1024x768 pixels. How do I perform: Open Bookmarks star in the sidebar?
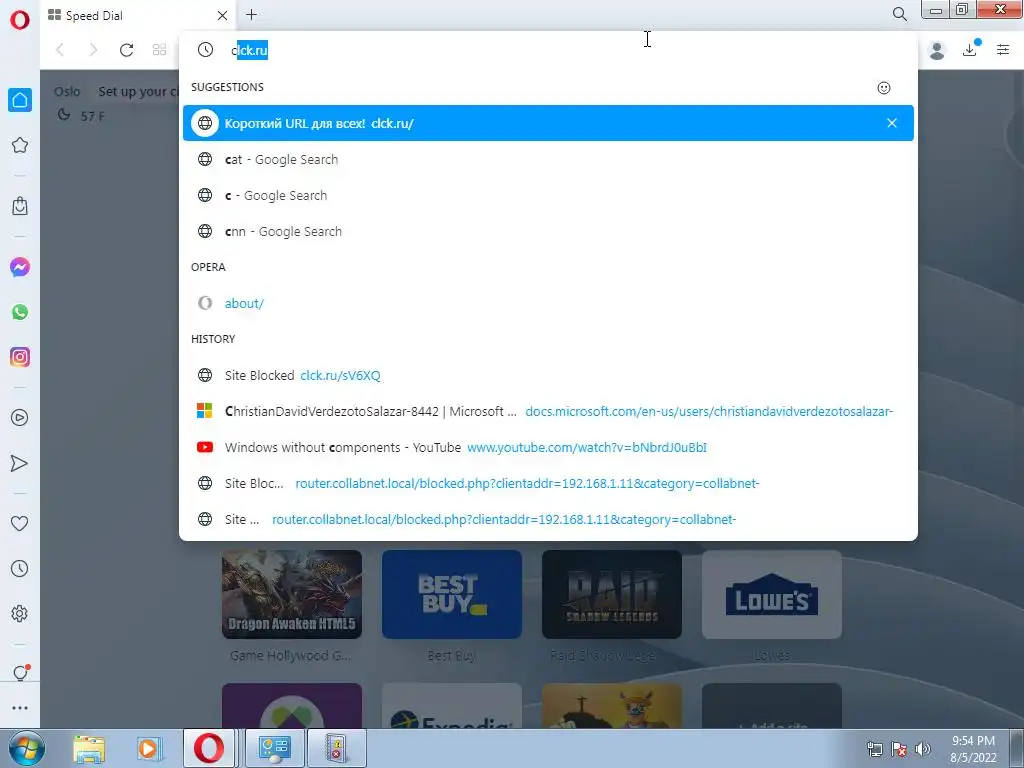tap(20, 145)
